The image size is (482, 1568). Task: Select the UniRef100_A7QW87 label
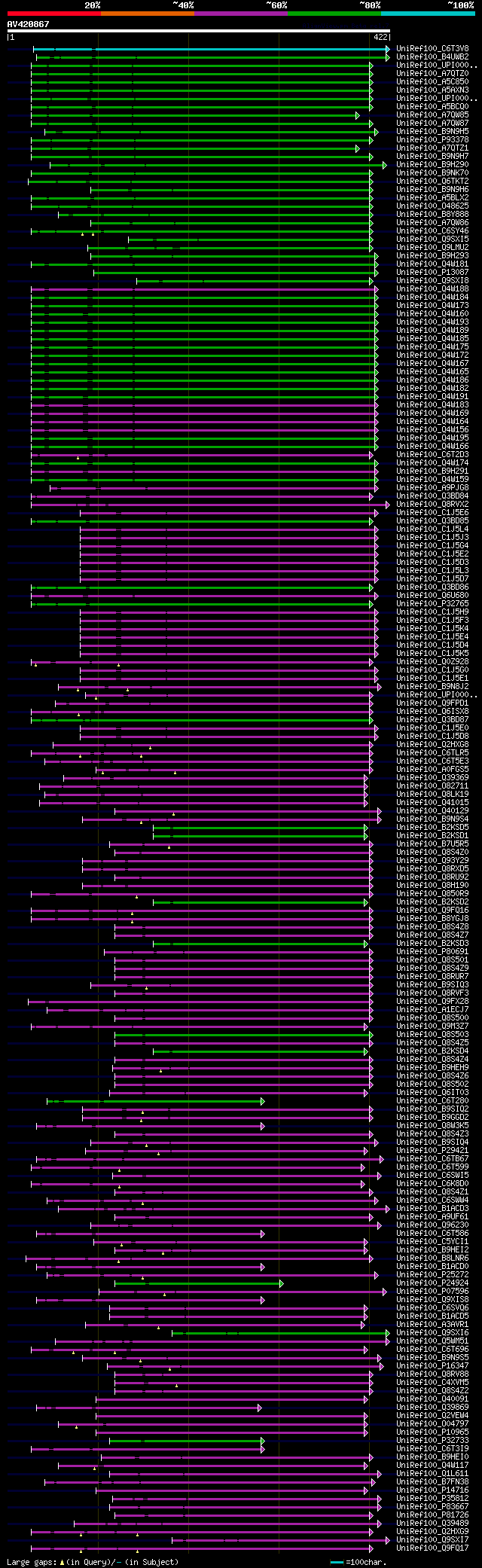(432, 124)
